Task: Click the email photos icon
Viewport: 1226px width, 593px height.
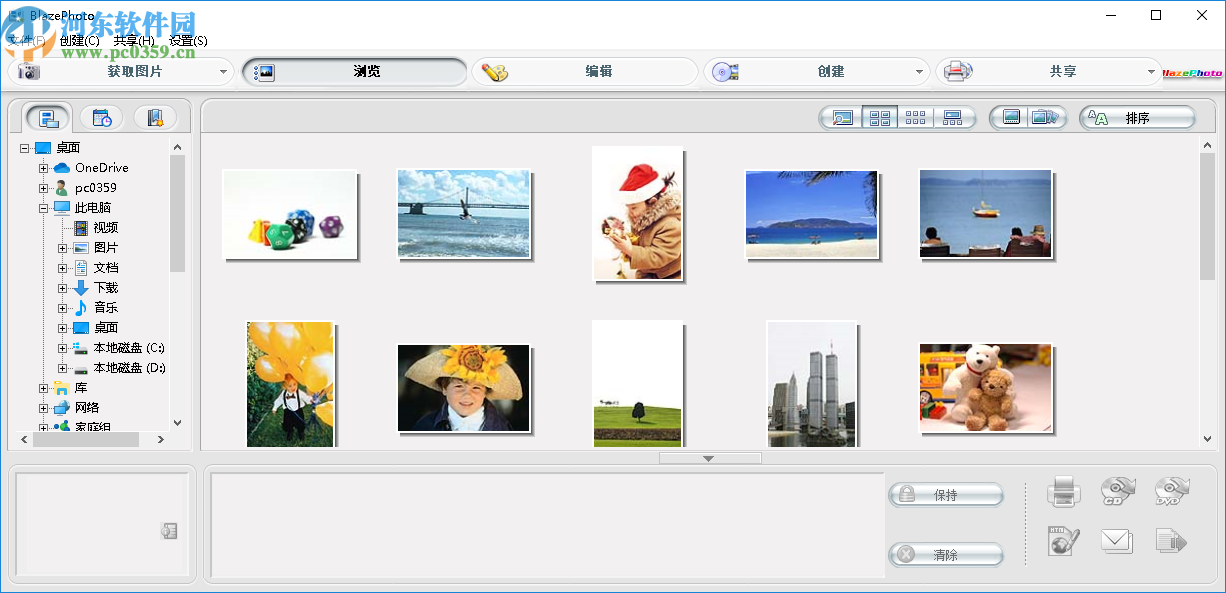Action: pyautogui.click(x=1117, y=542)
